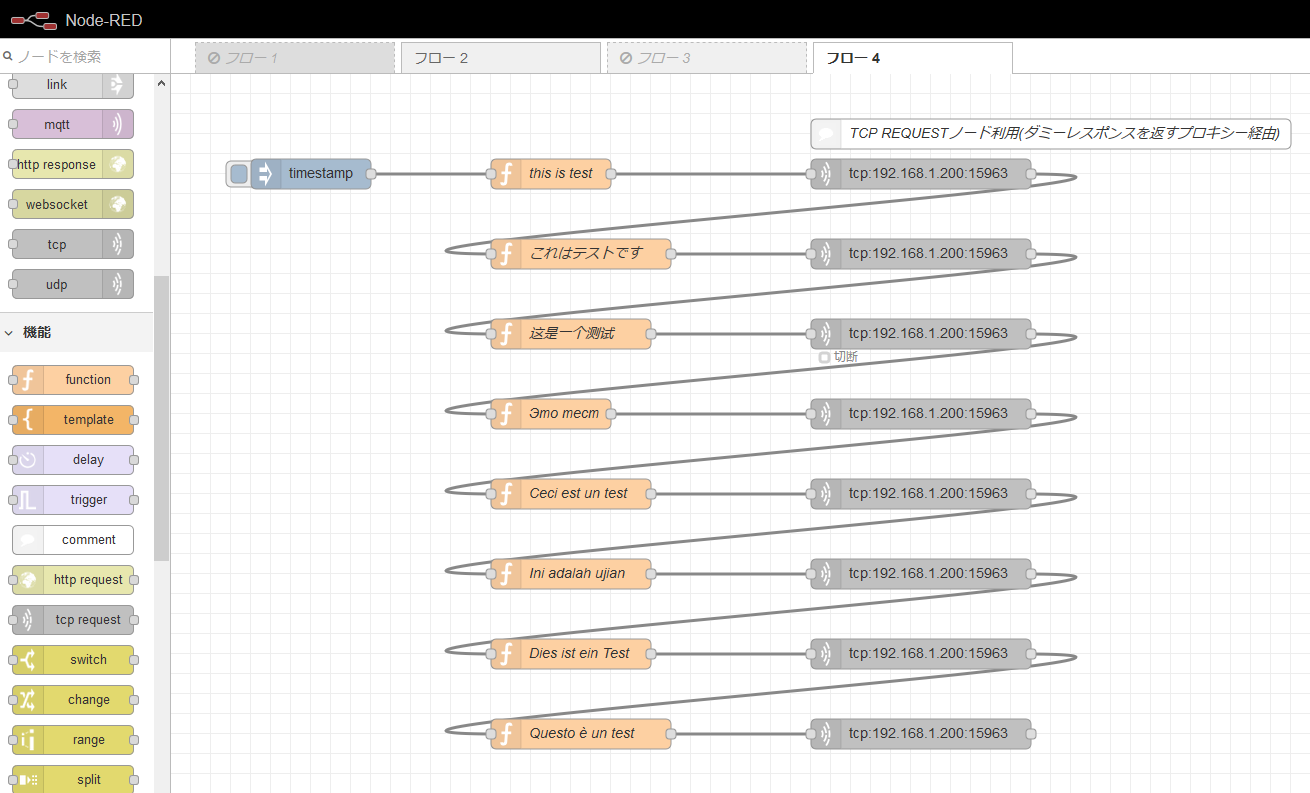Switch to the フロー 2 tab

point(501,58)
